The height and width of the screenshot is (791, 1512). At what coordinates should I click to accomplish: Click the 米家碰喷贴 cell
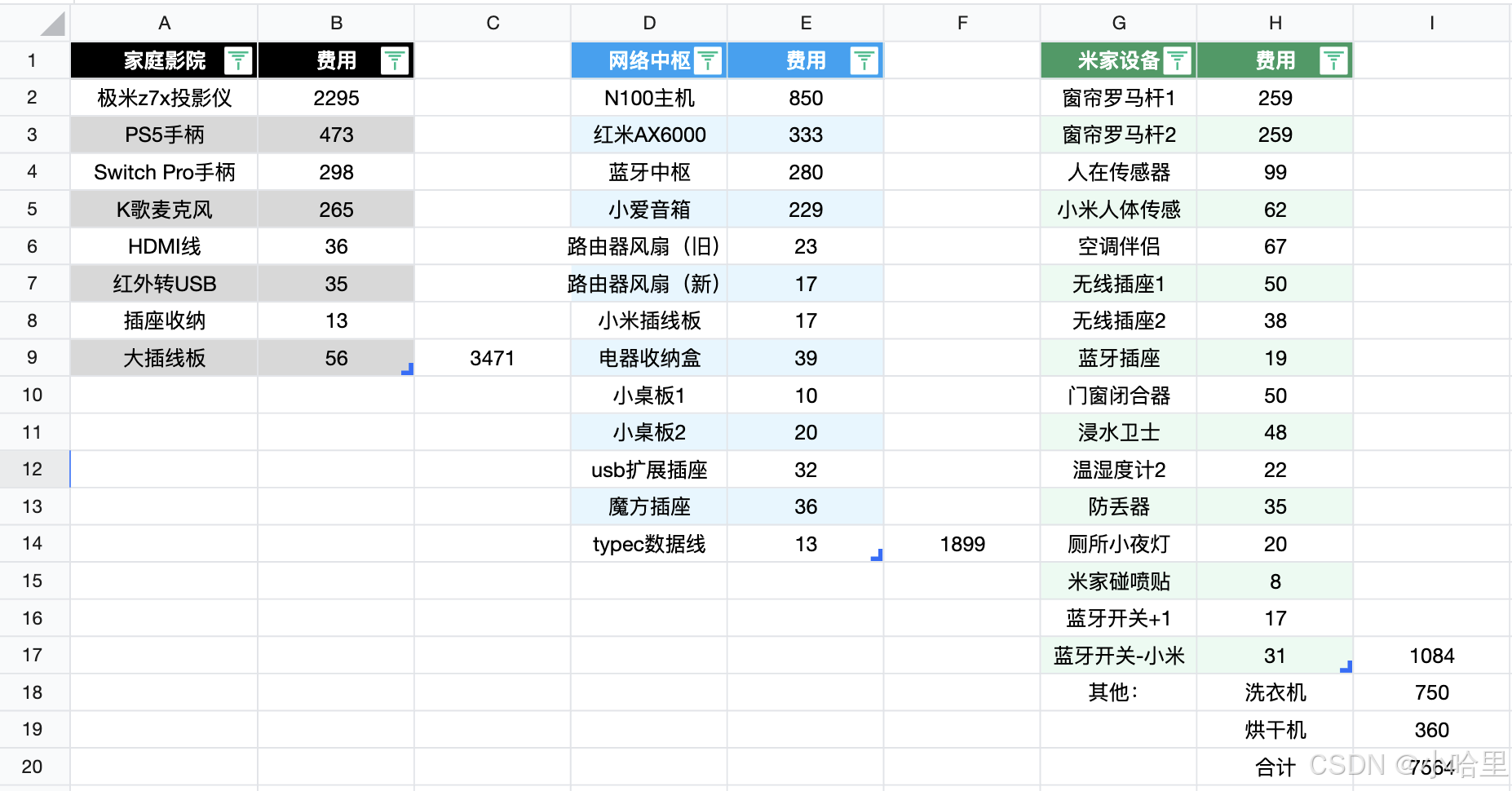tap(1119, 581)
